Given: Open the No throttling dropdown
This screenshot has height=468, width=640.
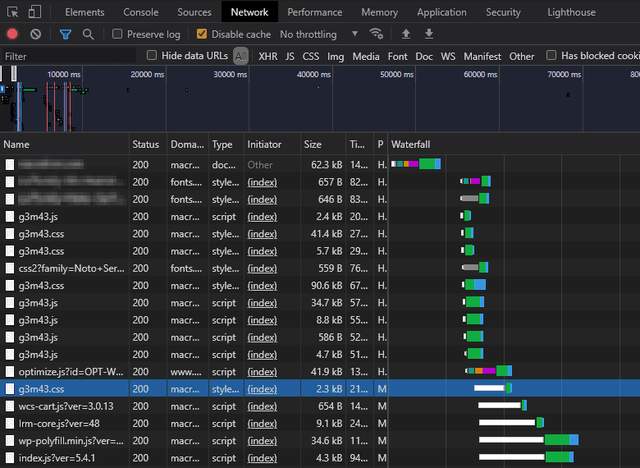Looking at the screenshot, I should point(319,34).
